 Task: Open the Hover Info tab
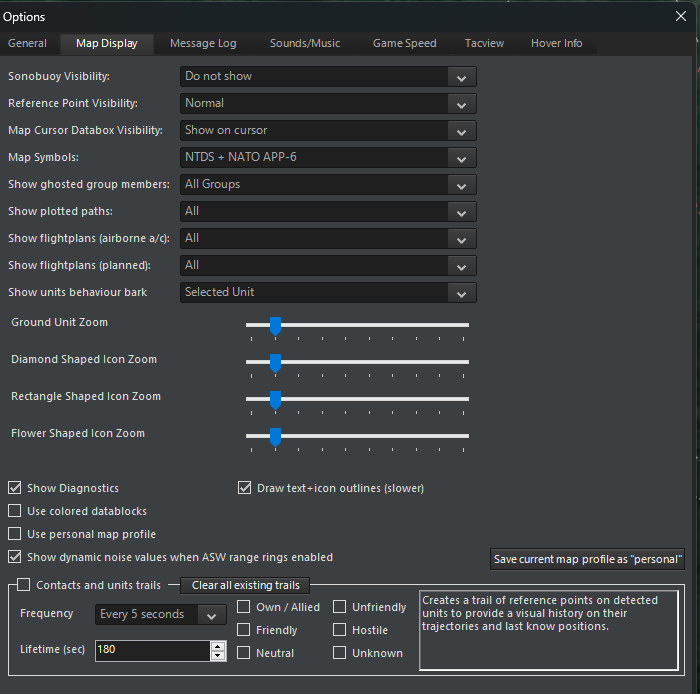pos(556,43)
